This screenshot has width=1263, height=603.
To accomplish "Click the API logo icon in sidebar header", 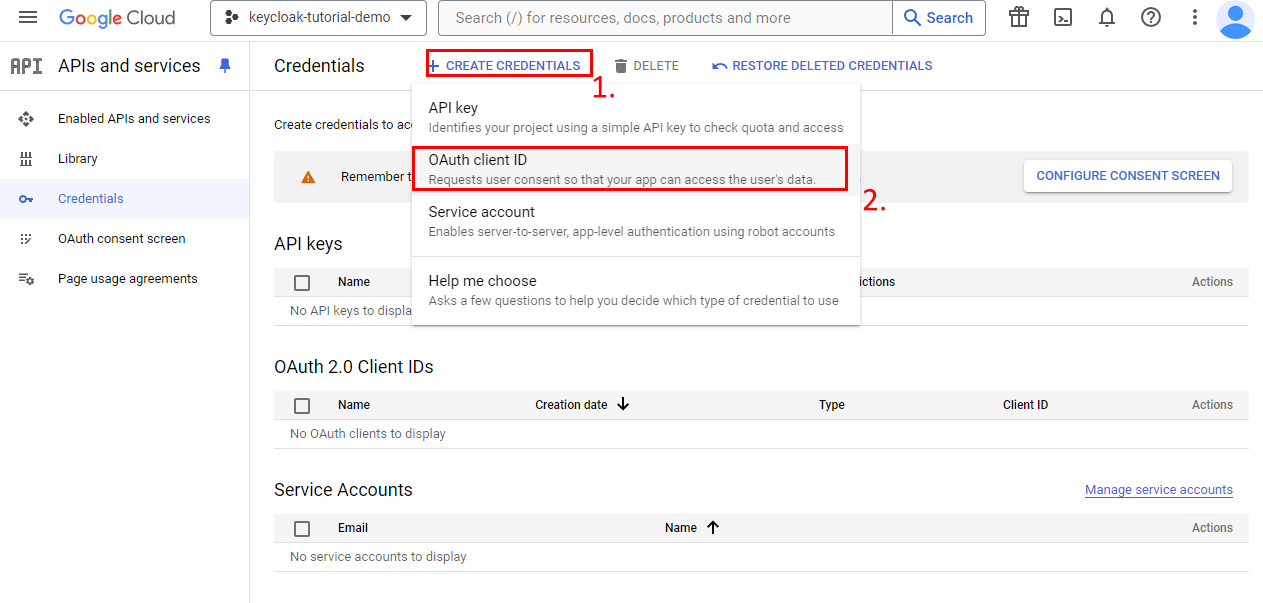I will point(26,66).
